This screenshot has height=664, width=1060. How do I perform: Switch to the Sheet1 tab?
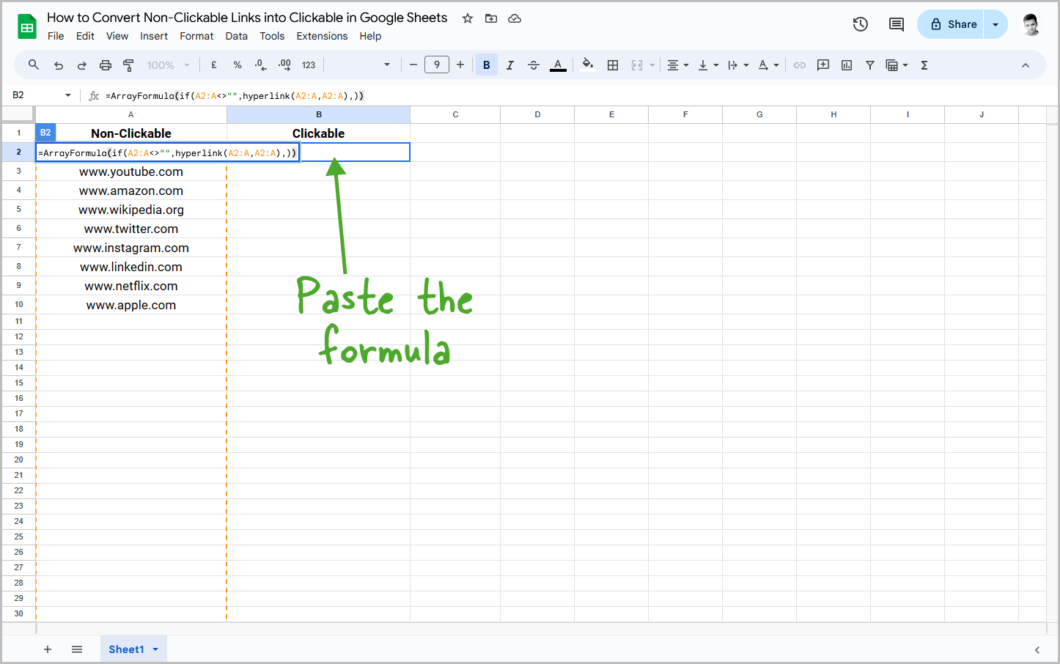126,649
